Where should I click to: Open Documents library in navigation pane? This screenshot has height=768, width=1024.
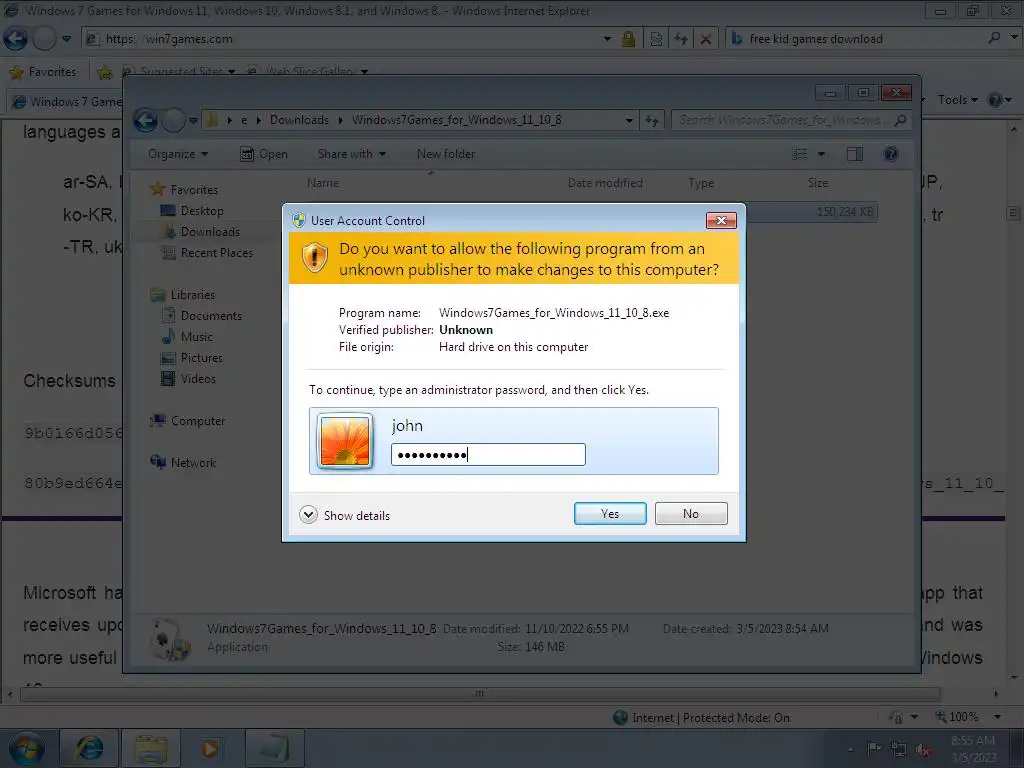[x=211, y=315]
